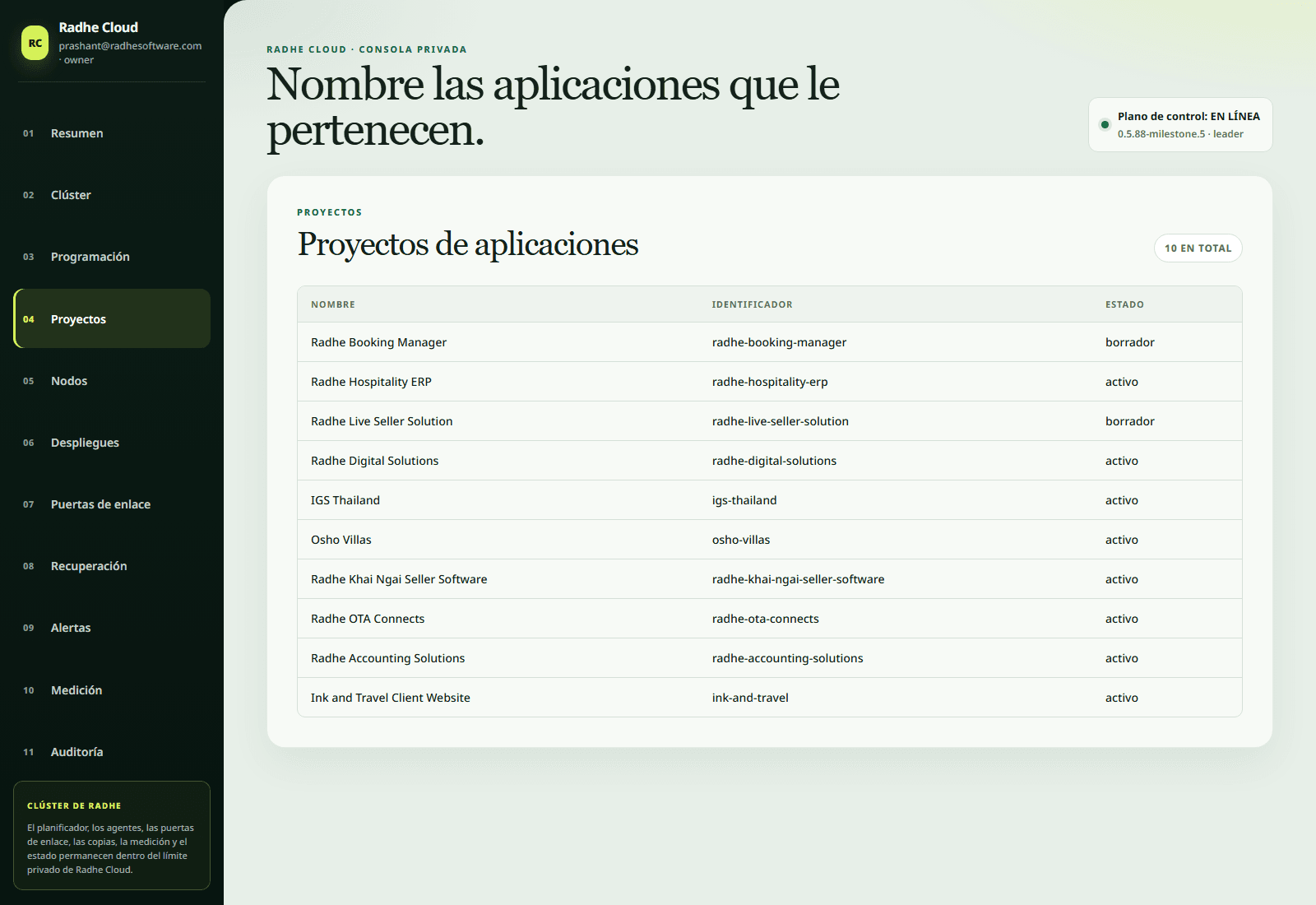The height and width of the screenshot is (905, 1316).
Task: Click borrador status of Live Seller Solution
Action: click(x=1130, y=421)
